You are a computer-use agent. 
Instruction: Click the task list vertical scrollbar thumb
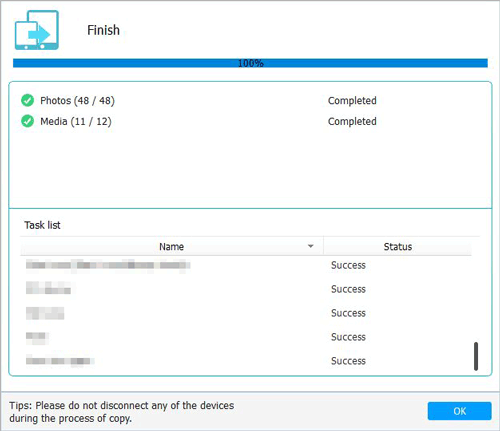point(476,356)
